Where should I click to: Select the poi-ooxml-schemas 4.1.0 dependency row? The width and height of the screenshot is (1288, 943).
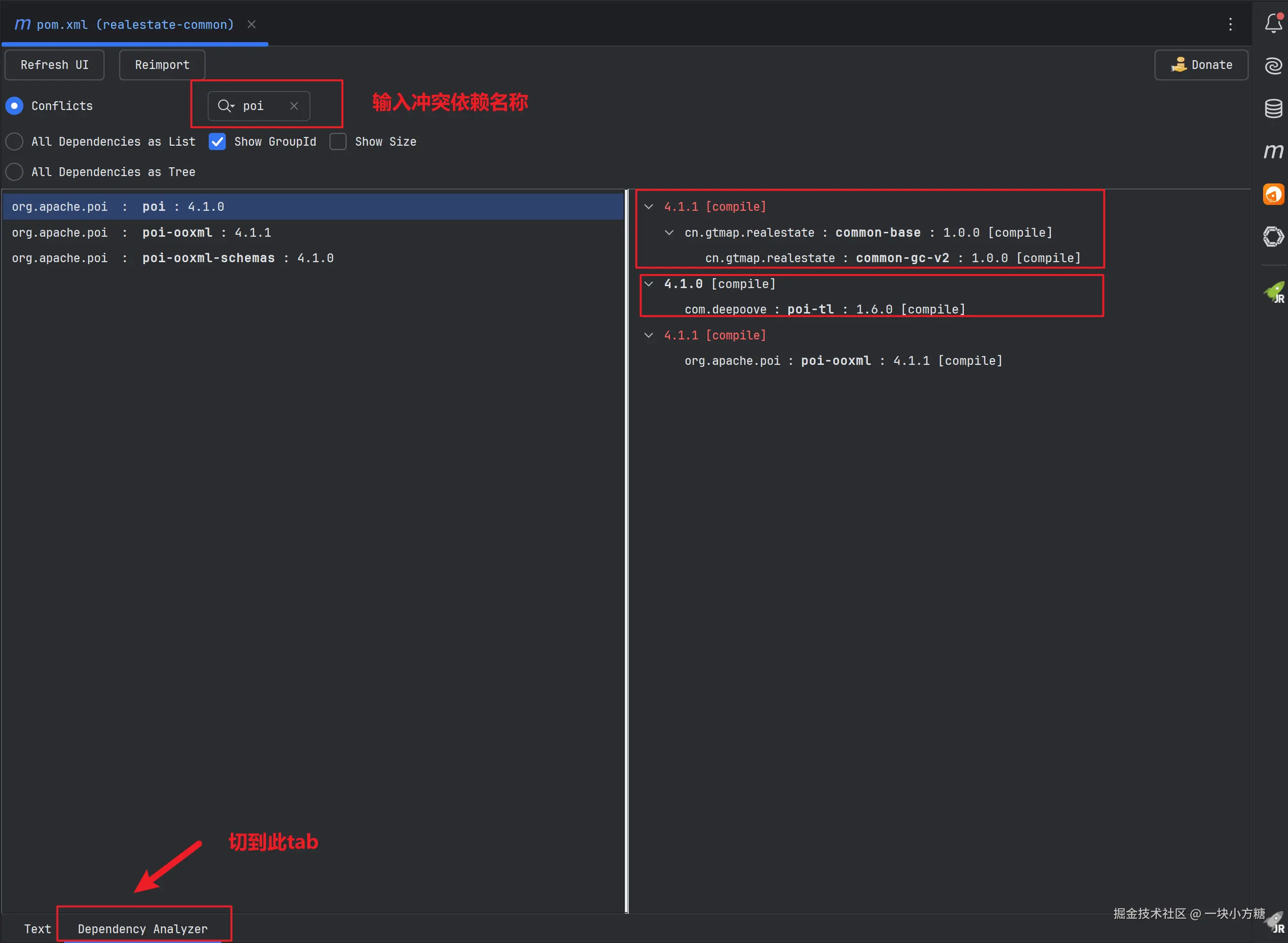(173, 258)
